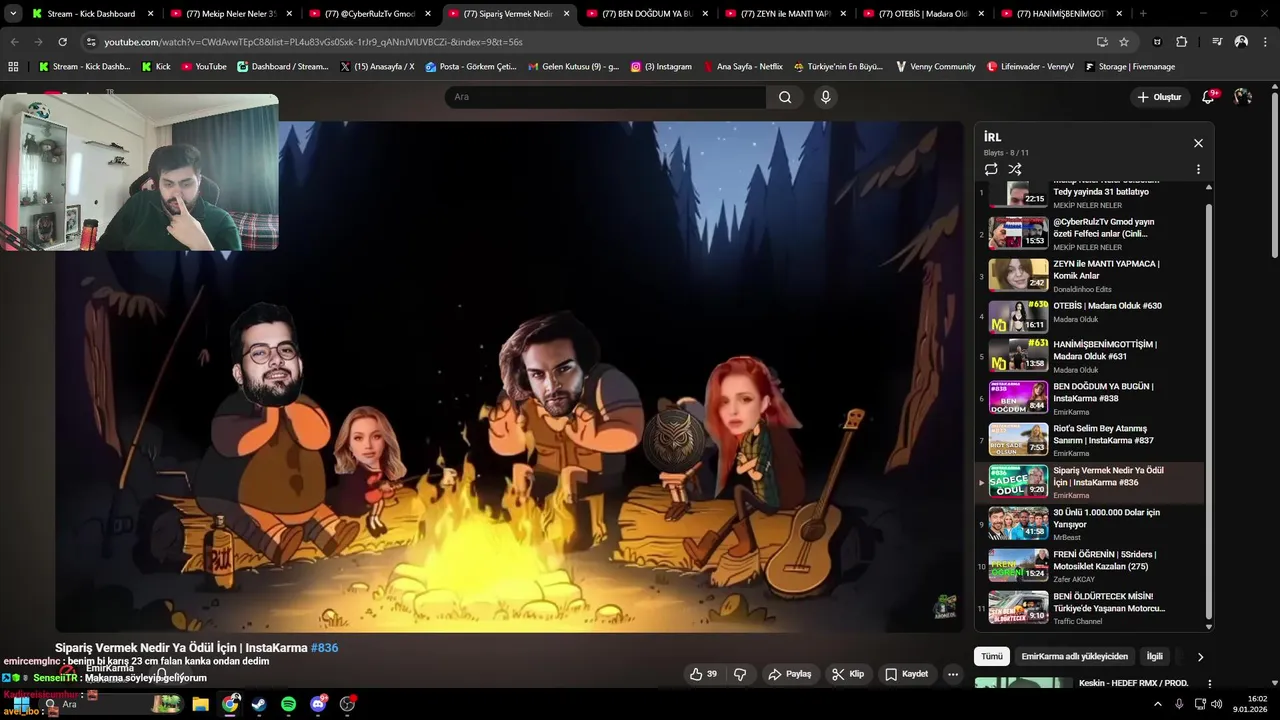Open the YouTube bookmark
Viewport: 1280px width, 720px height.
203,67
